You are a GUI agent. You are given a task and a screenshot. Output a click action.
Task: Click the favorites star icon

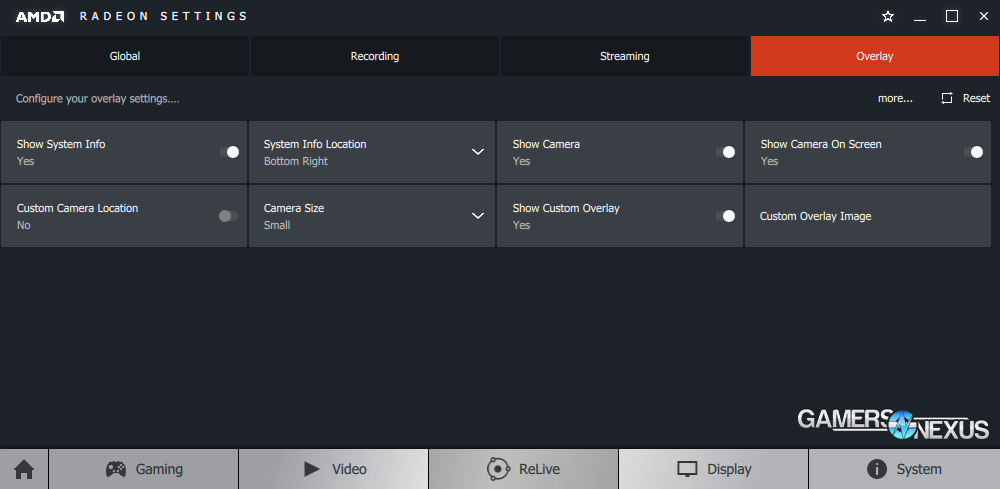(888, 17)
